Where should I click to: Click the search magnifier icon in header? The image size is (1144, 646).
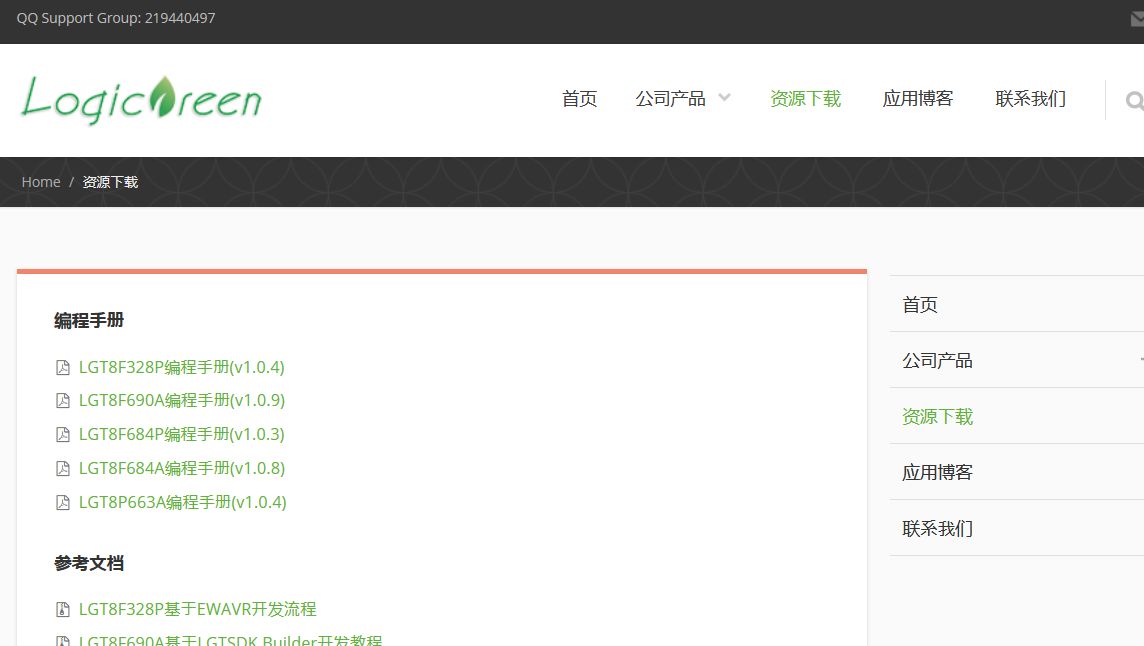tap(1133, 100)
